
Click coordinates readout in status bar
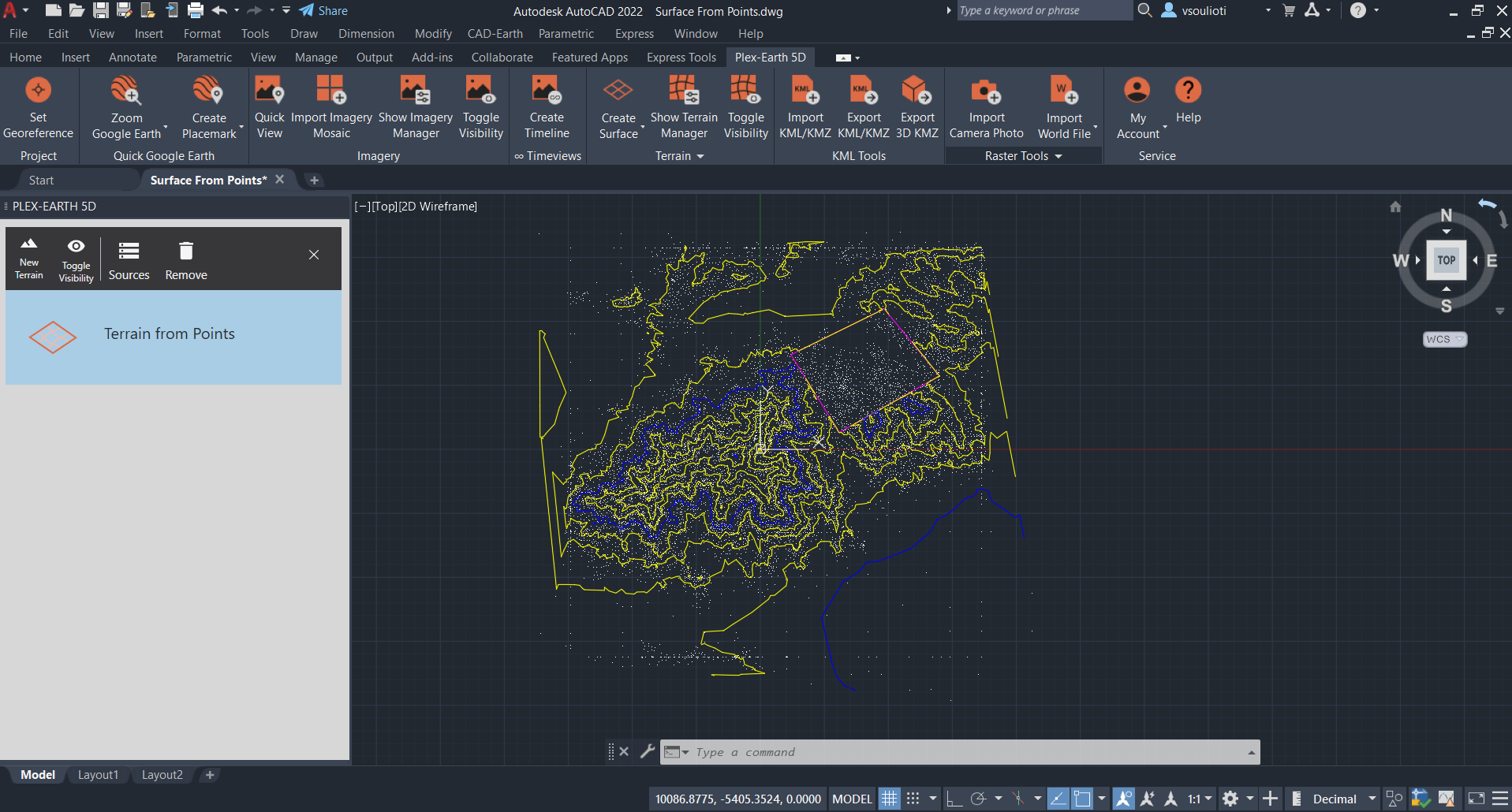[737, 799]
